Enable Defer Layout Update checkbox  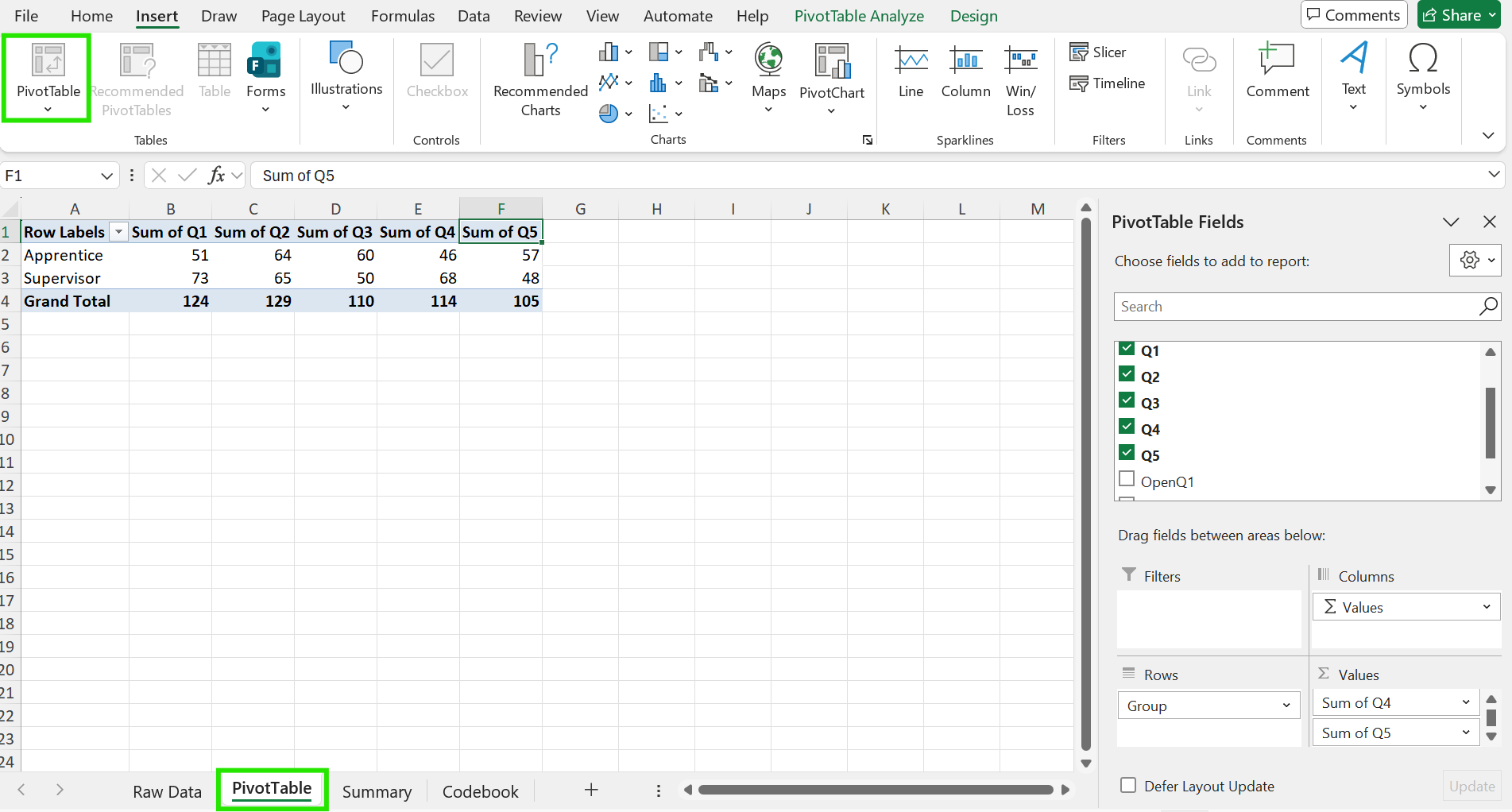pyautogui.click(x=1127, y=785)
